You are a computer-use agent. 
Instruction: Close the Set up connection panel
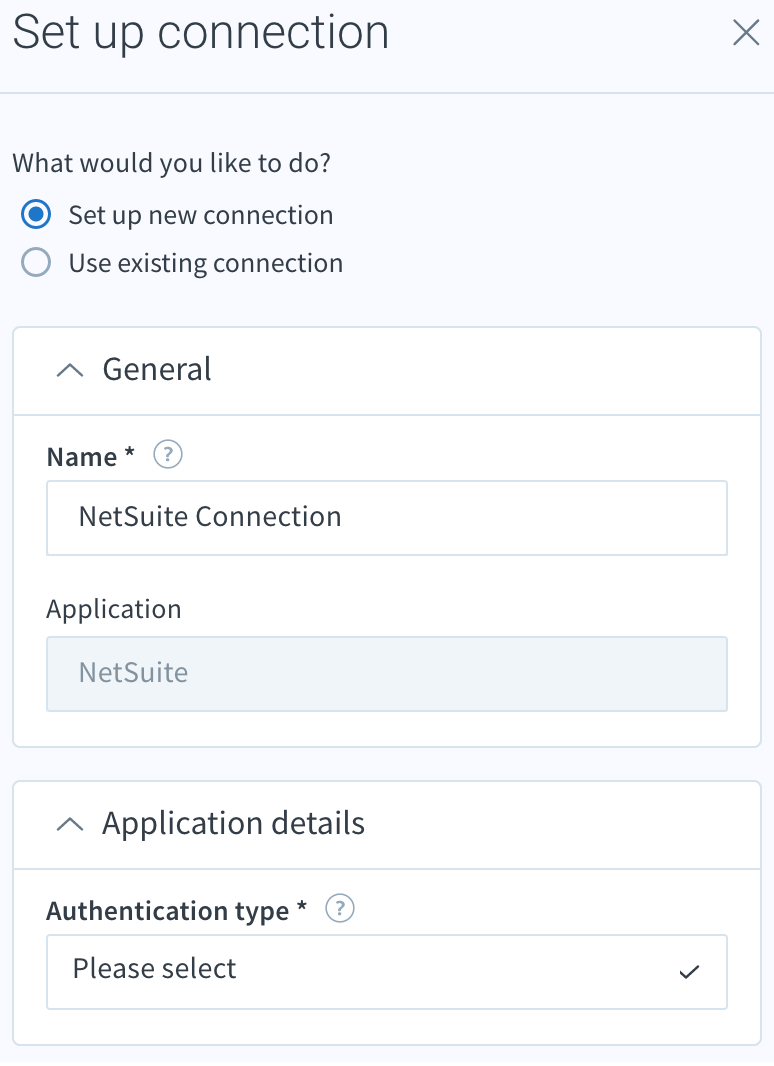pyautogui.click(x=745, y=33)
